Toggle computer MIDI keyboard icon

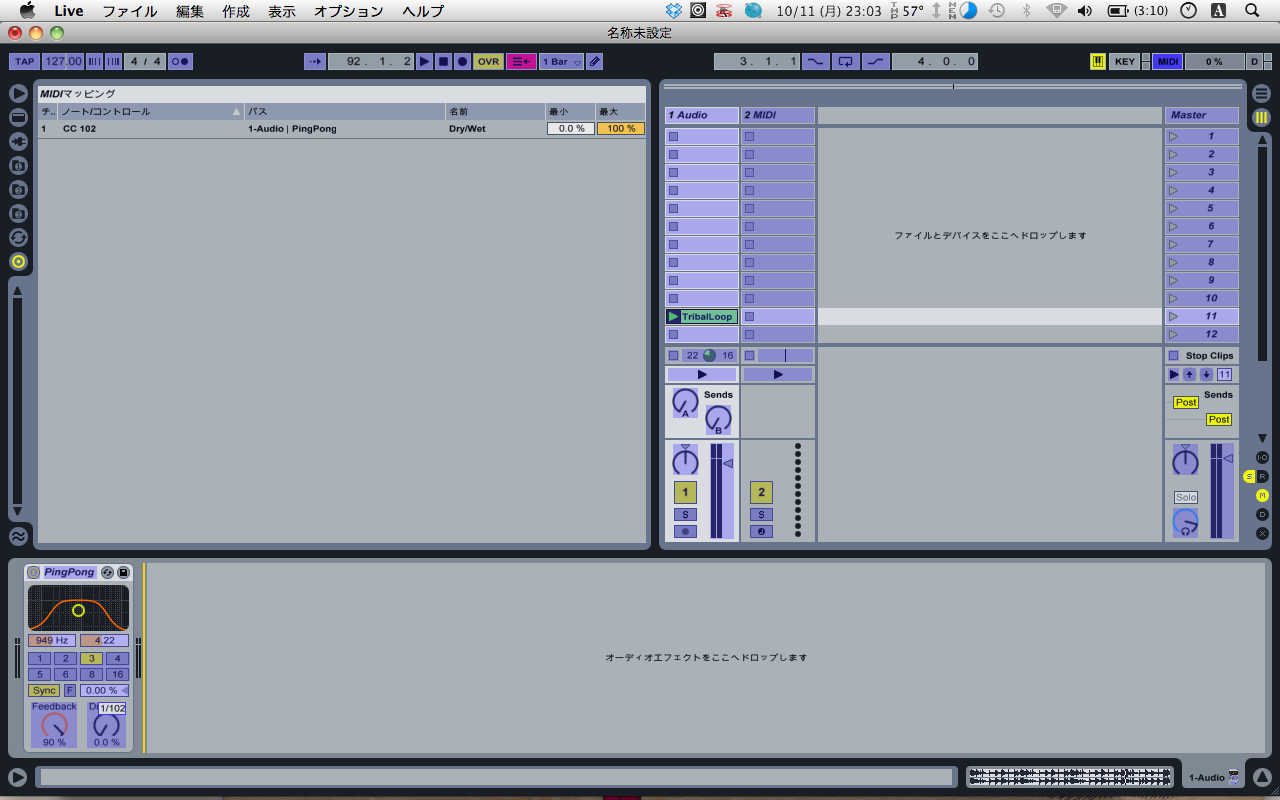[1098, 62]
